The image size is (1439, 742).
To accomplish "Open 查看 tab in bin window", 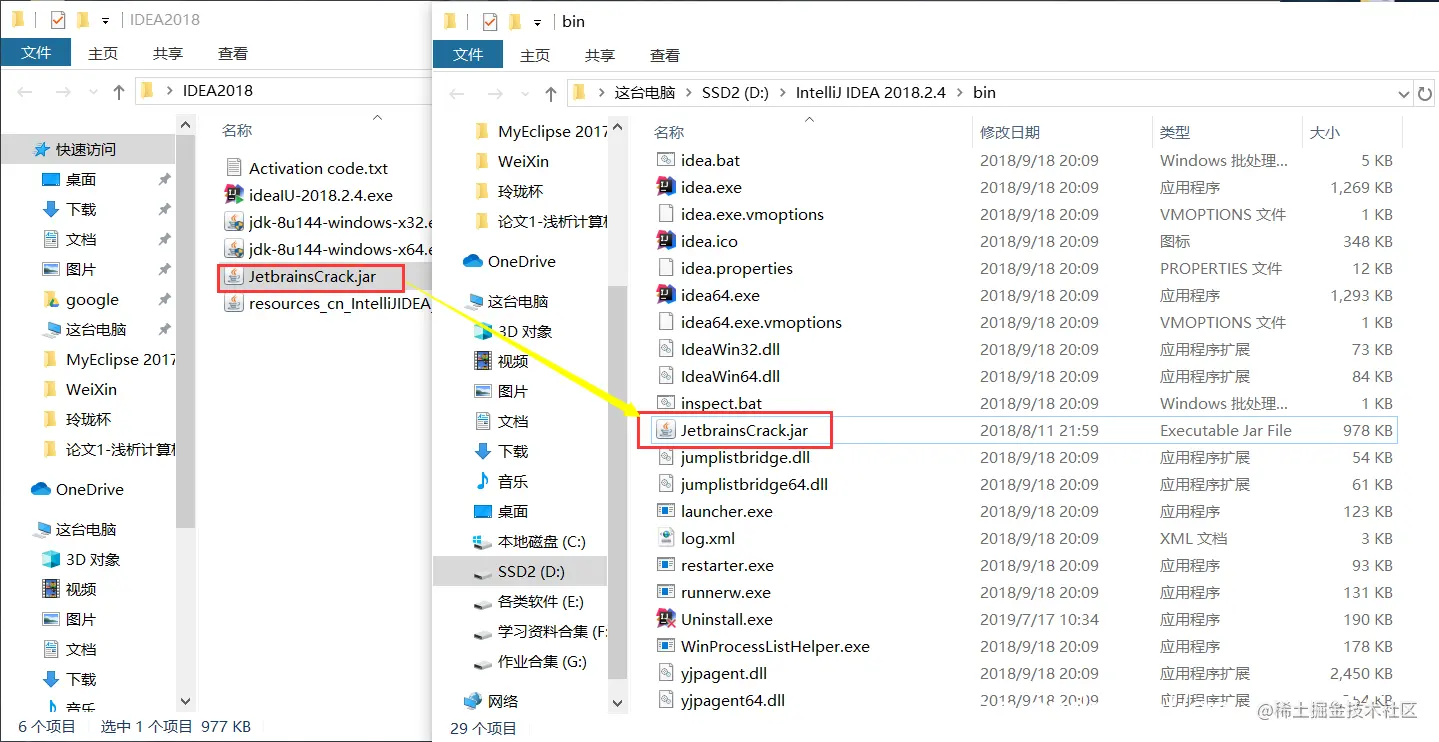I will click(665, 55).
